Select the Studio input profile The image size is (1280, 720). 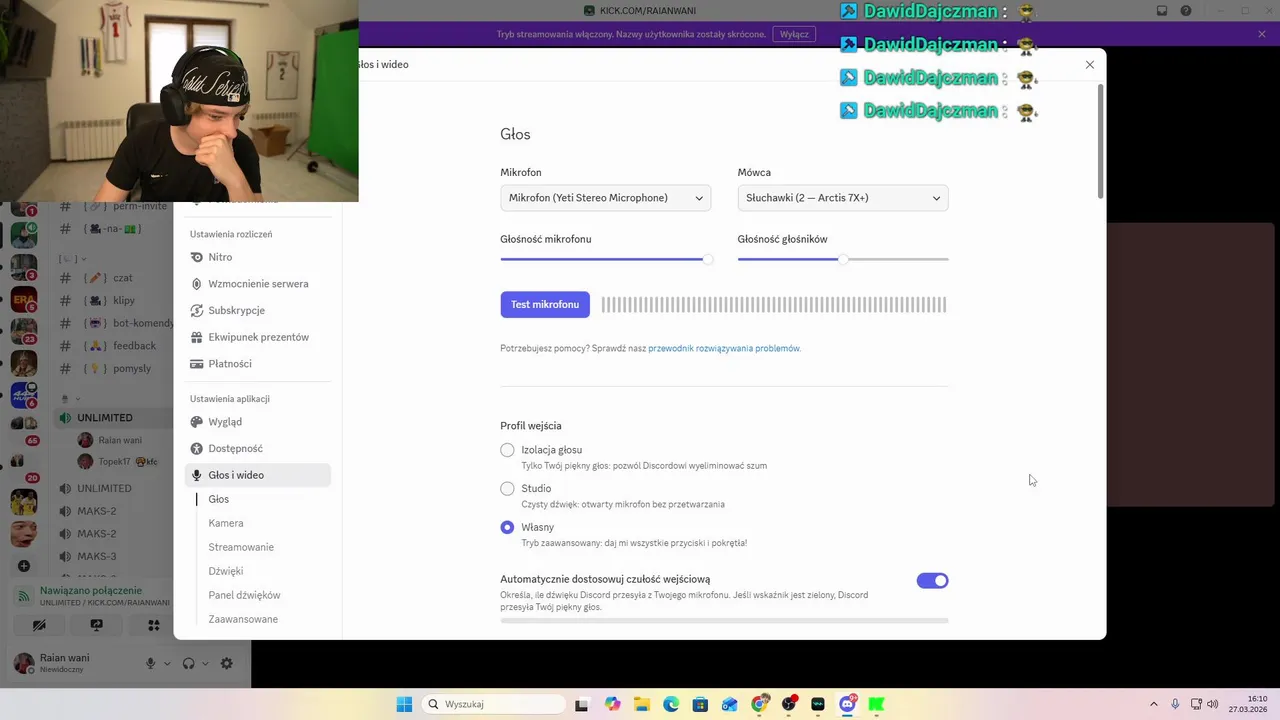[507, 489]
